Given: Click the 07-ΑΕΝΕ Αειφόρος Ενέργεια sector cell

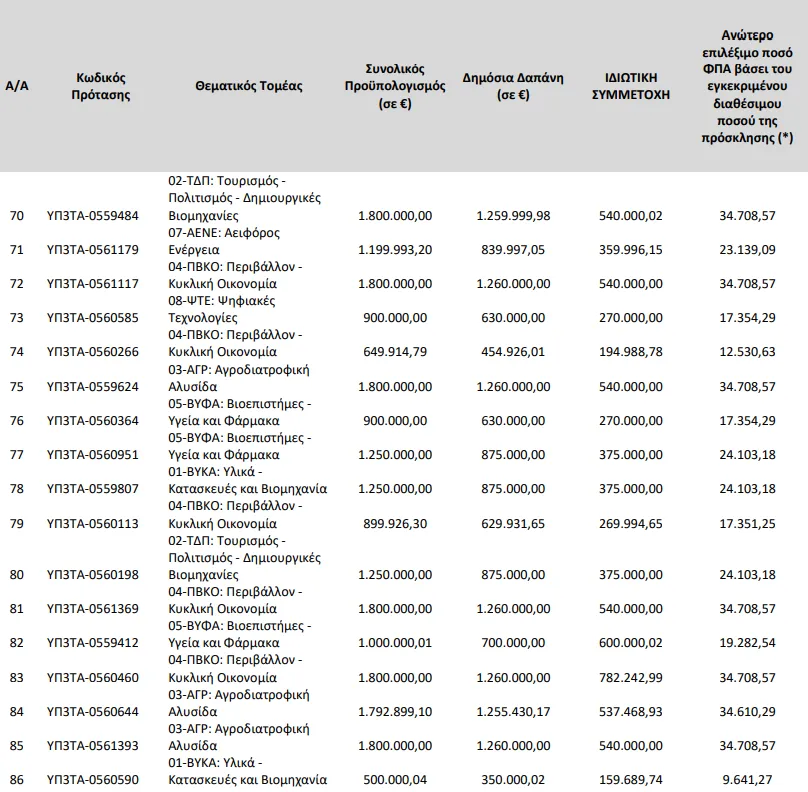Looking at the screenshot, I should (224, 241).
